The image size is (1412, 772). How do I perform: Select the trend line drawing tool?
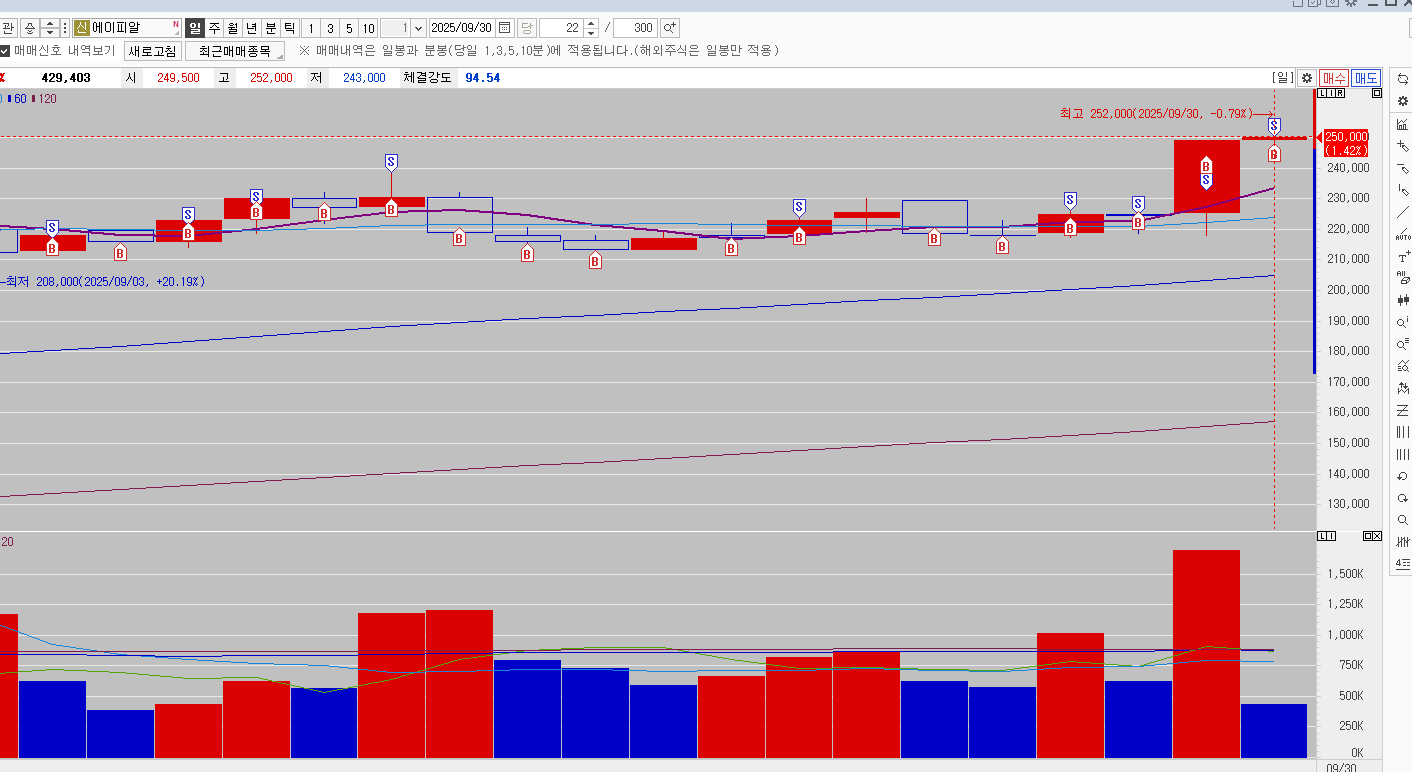(1403, 212)
